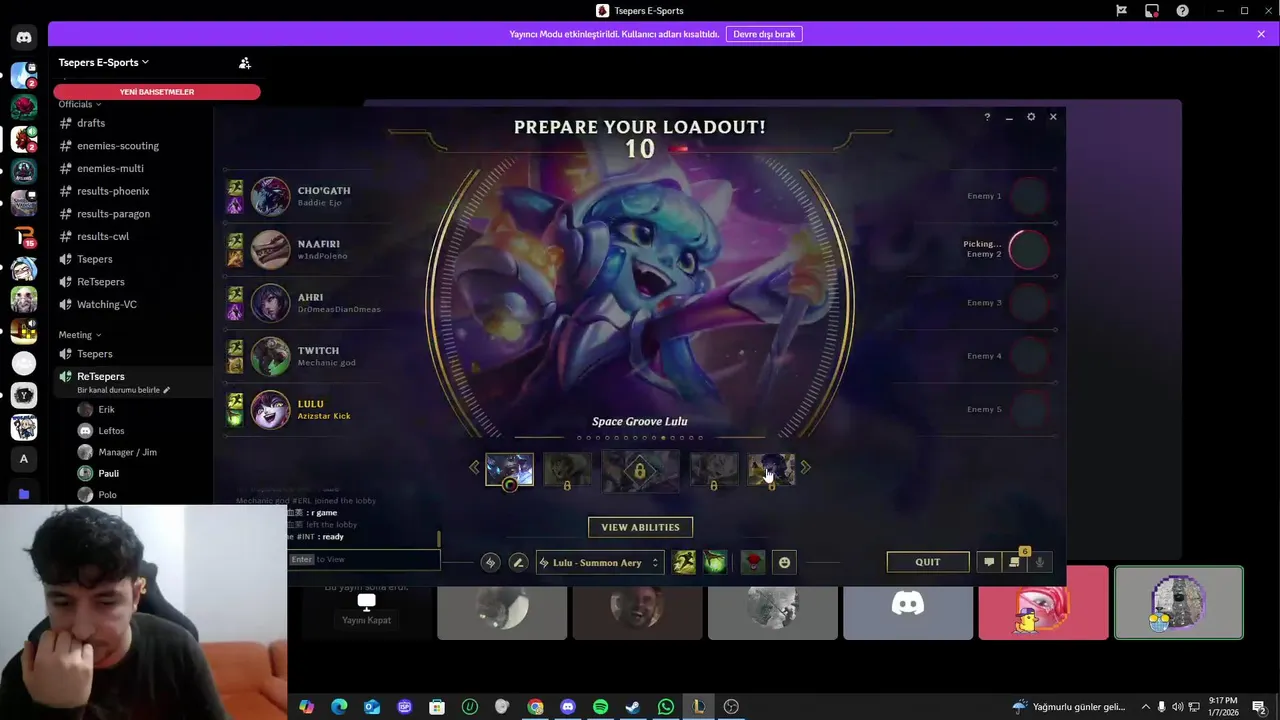Open the Lulu - Summon Aery rune dropdown

coord(600,563)
